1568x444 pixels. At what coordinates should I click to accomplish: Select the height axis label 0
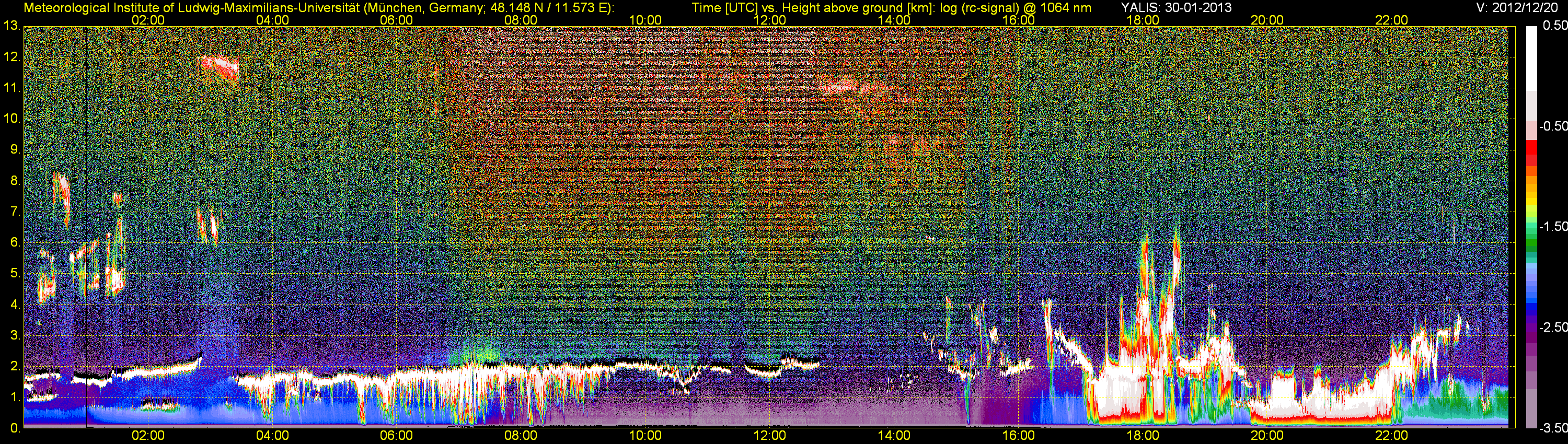pos(15,428)
